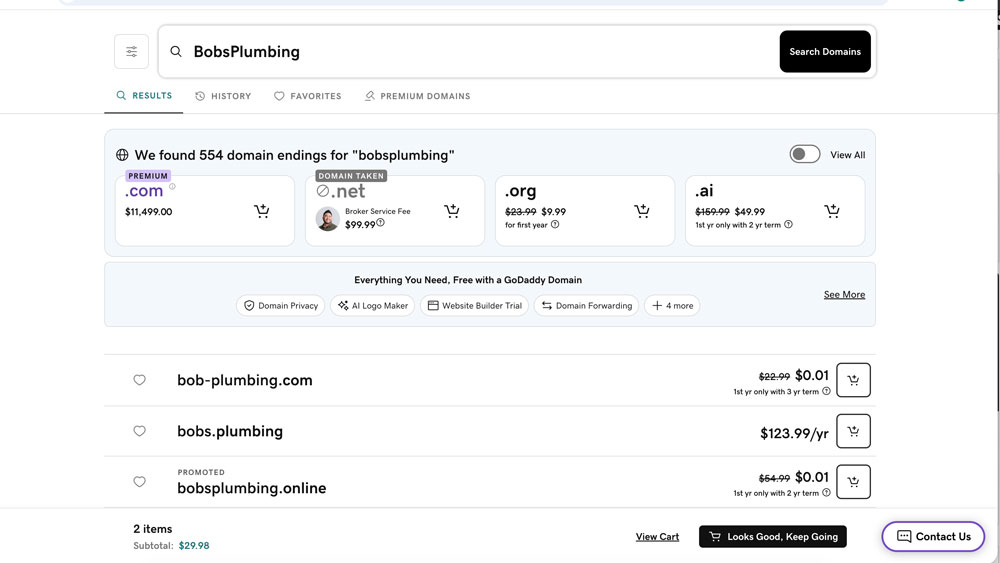Click the $11,499.00 premium price
The width and height of the screenshot is (1000, 563).
tap(149, 212)
